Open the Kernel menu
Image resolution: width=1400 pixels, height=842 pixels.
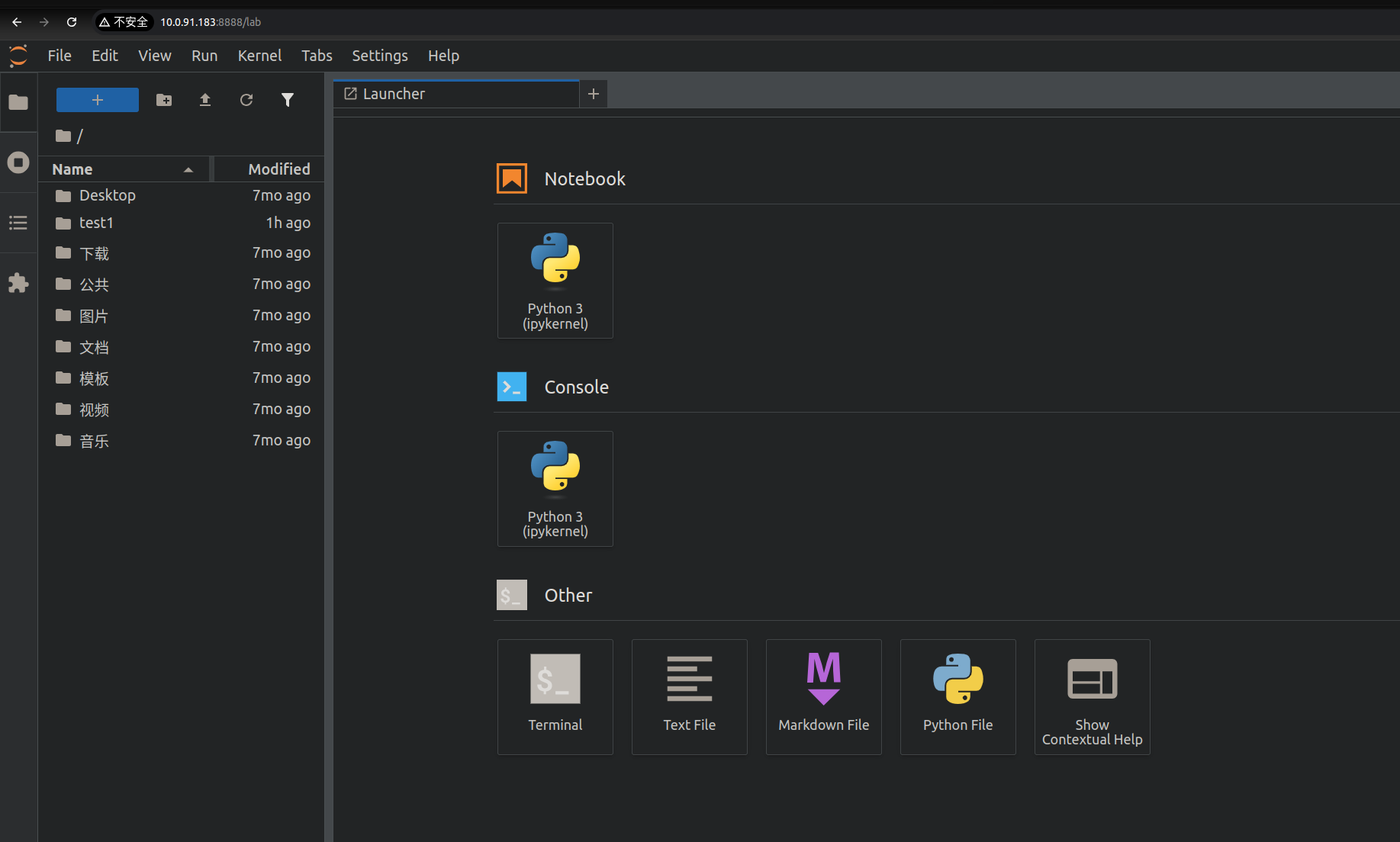[259, 56]
